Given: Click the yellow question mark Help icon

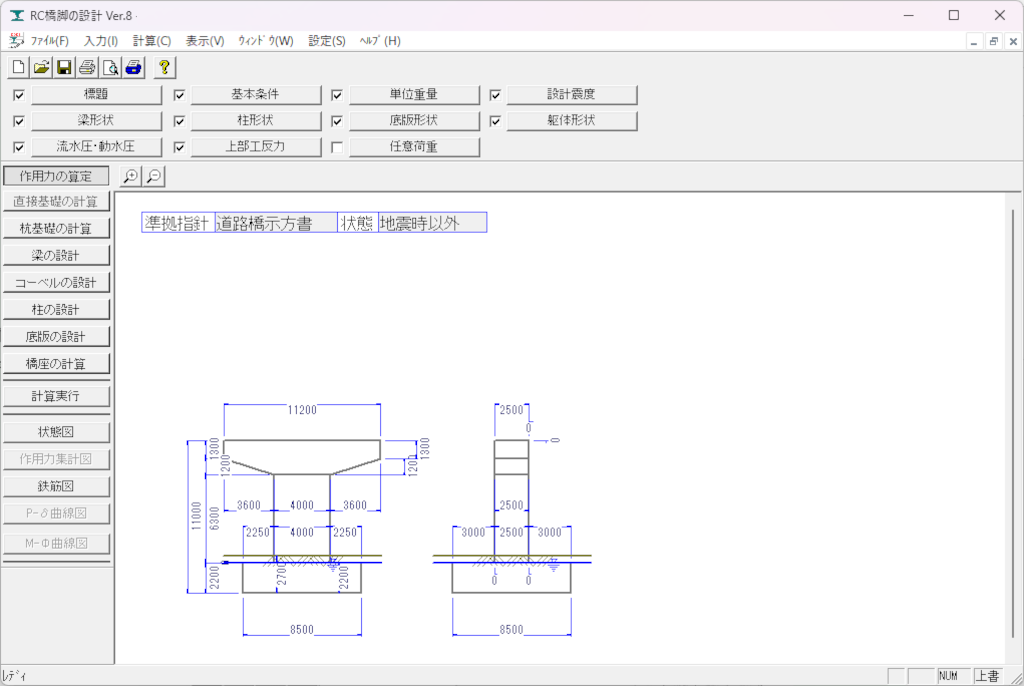Looking at the screenshot, I should tap(165, 68).
